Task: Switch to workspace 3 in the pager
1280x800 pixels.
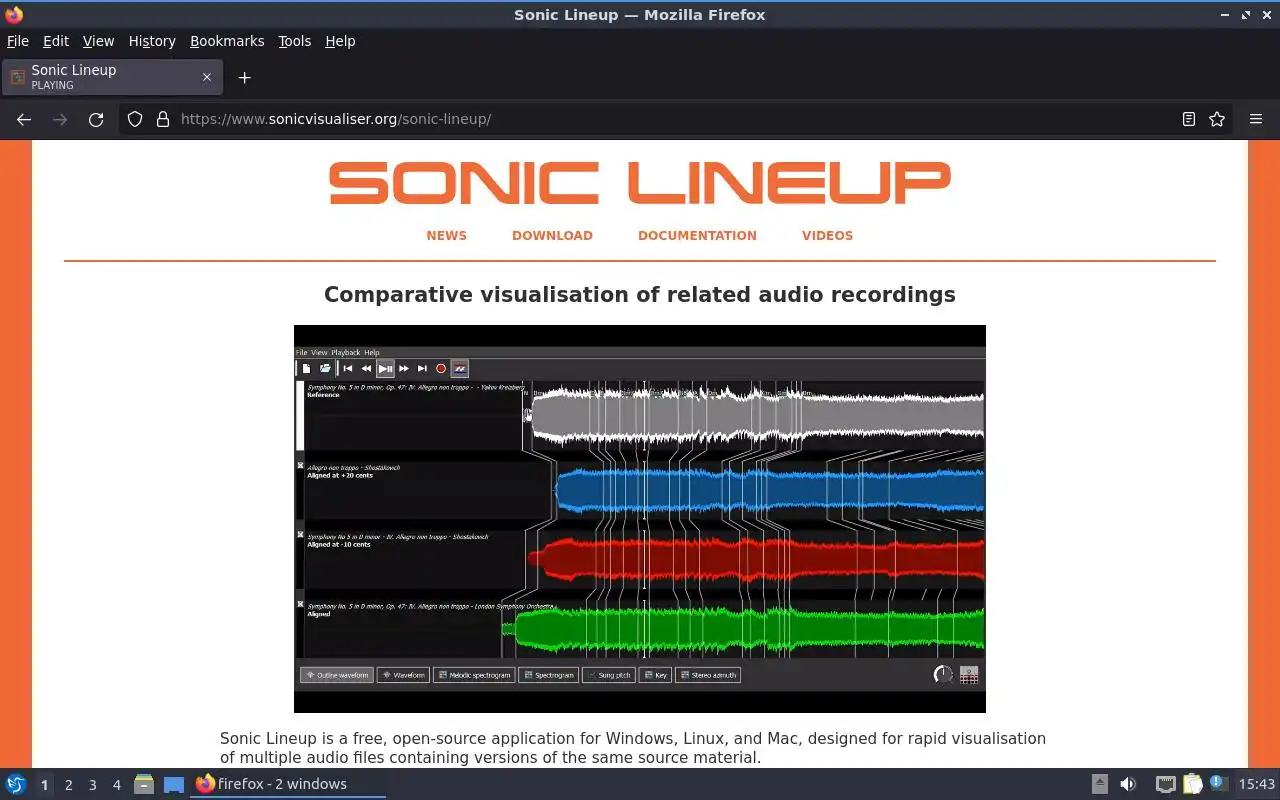Action: [92, 784]
